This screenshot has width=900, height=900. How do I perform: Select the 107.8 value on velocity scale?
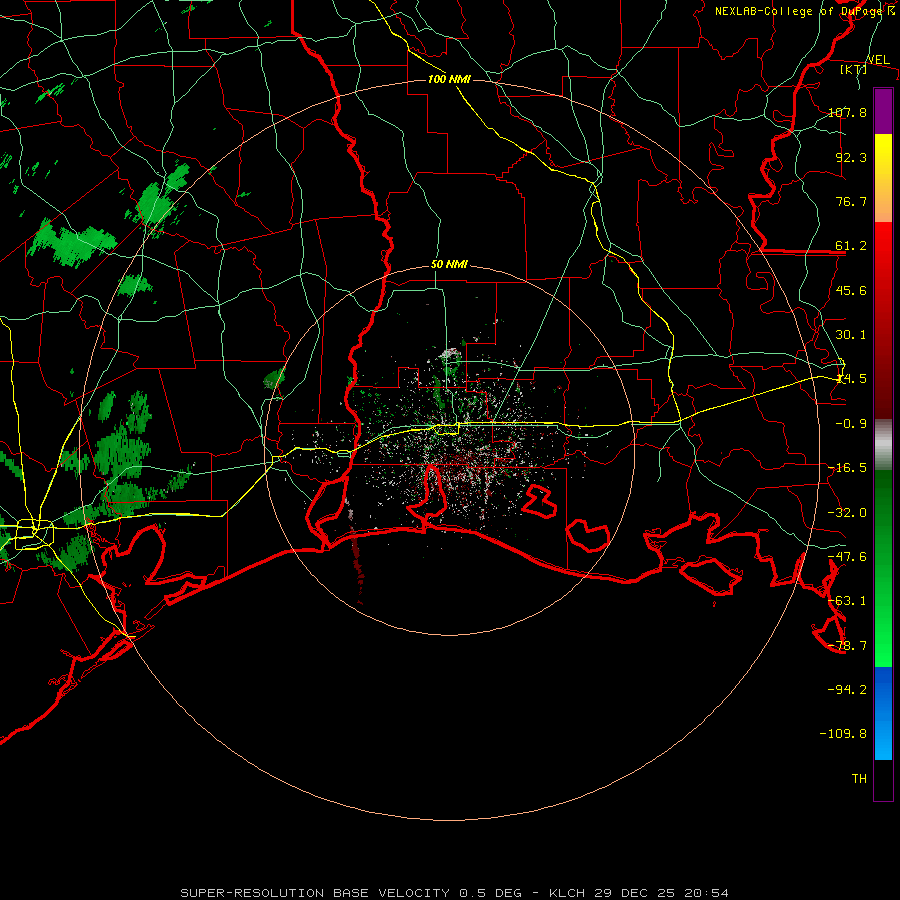pos(847,112)
